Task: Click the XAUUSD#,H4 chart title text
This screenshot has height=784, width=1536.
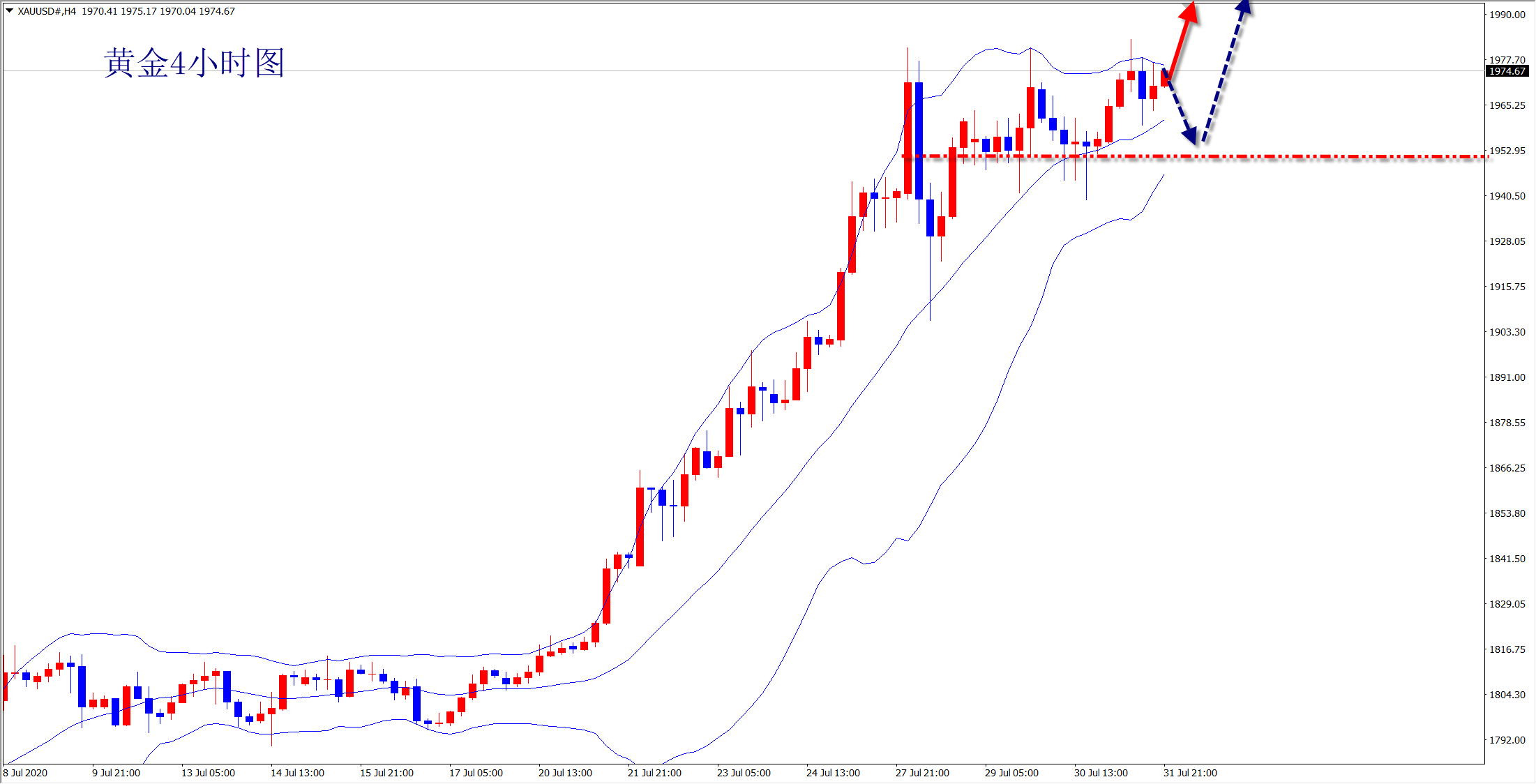Action: [47, 11]
